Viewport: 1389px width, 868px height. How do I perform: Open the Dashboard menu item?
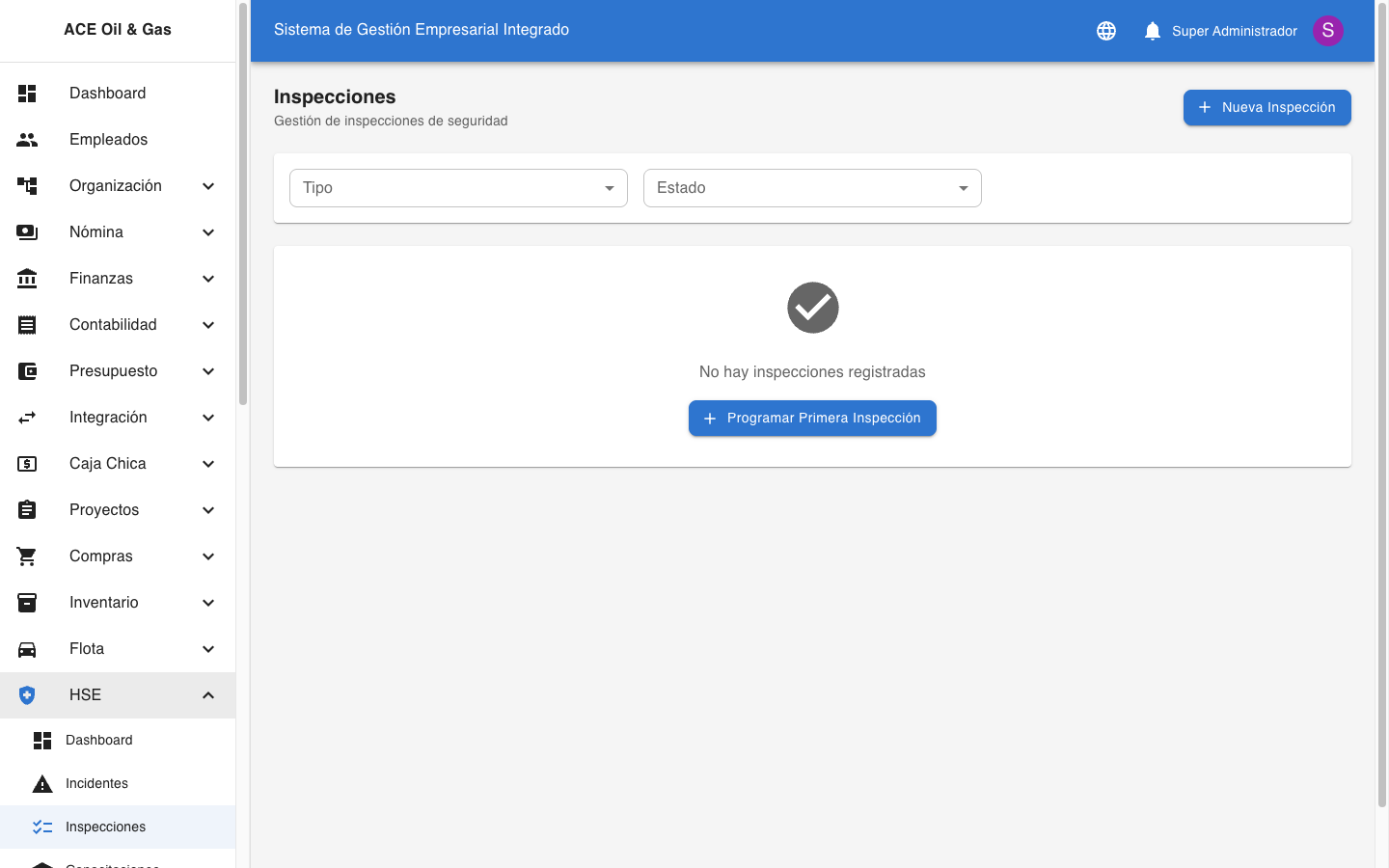click(x=107, y=93)
